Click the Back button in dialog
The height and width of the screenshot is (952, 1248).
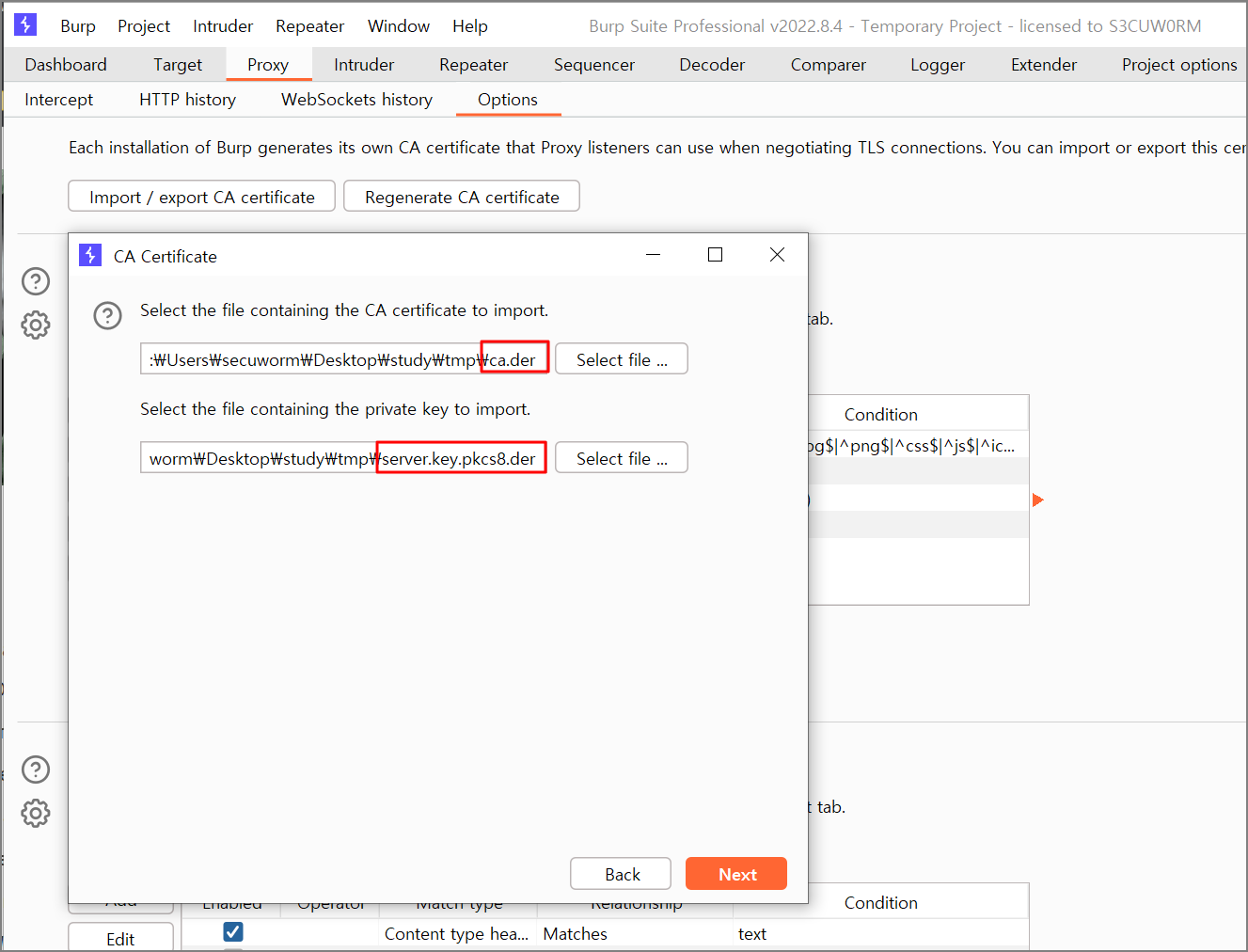(621, 874)
